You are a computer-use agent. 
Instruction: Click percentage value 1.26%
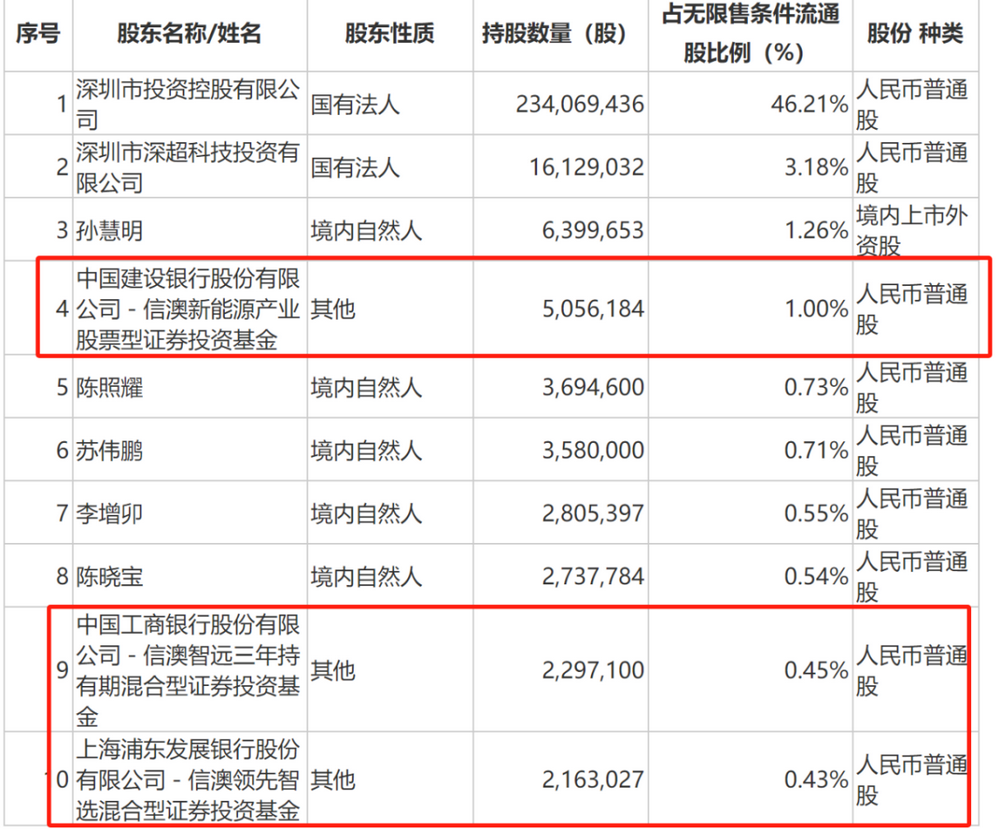pos(816,230)
